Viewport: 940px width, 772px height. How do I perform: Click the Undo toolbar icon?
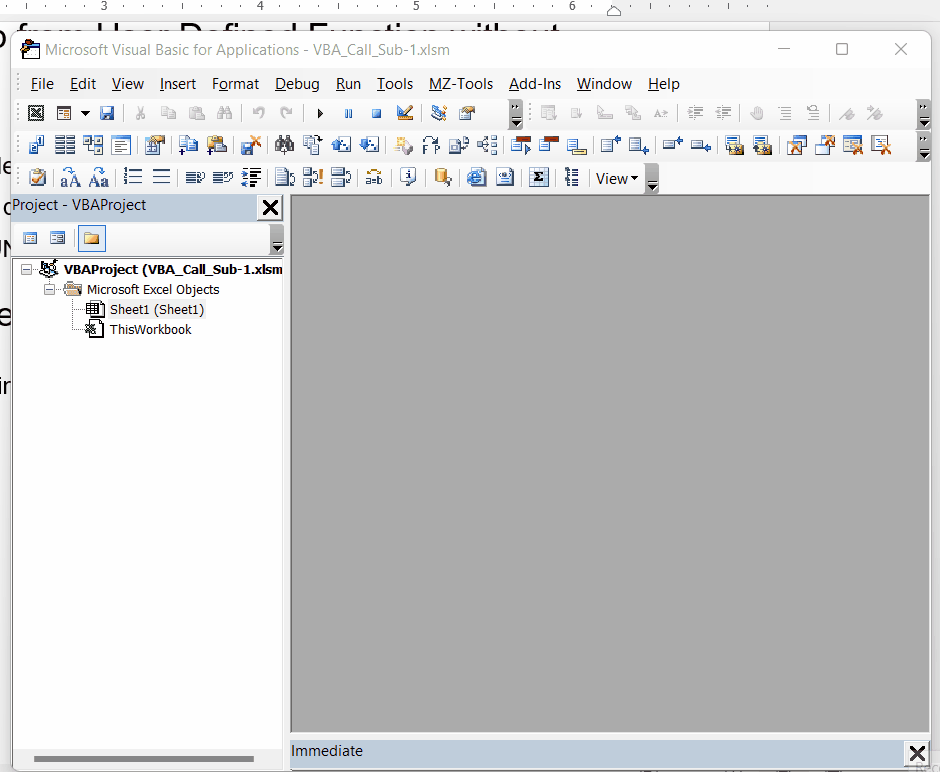point(257,113)
